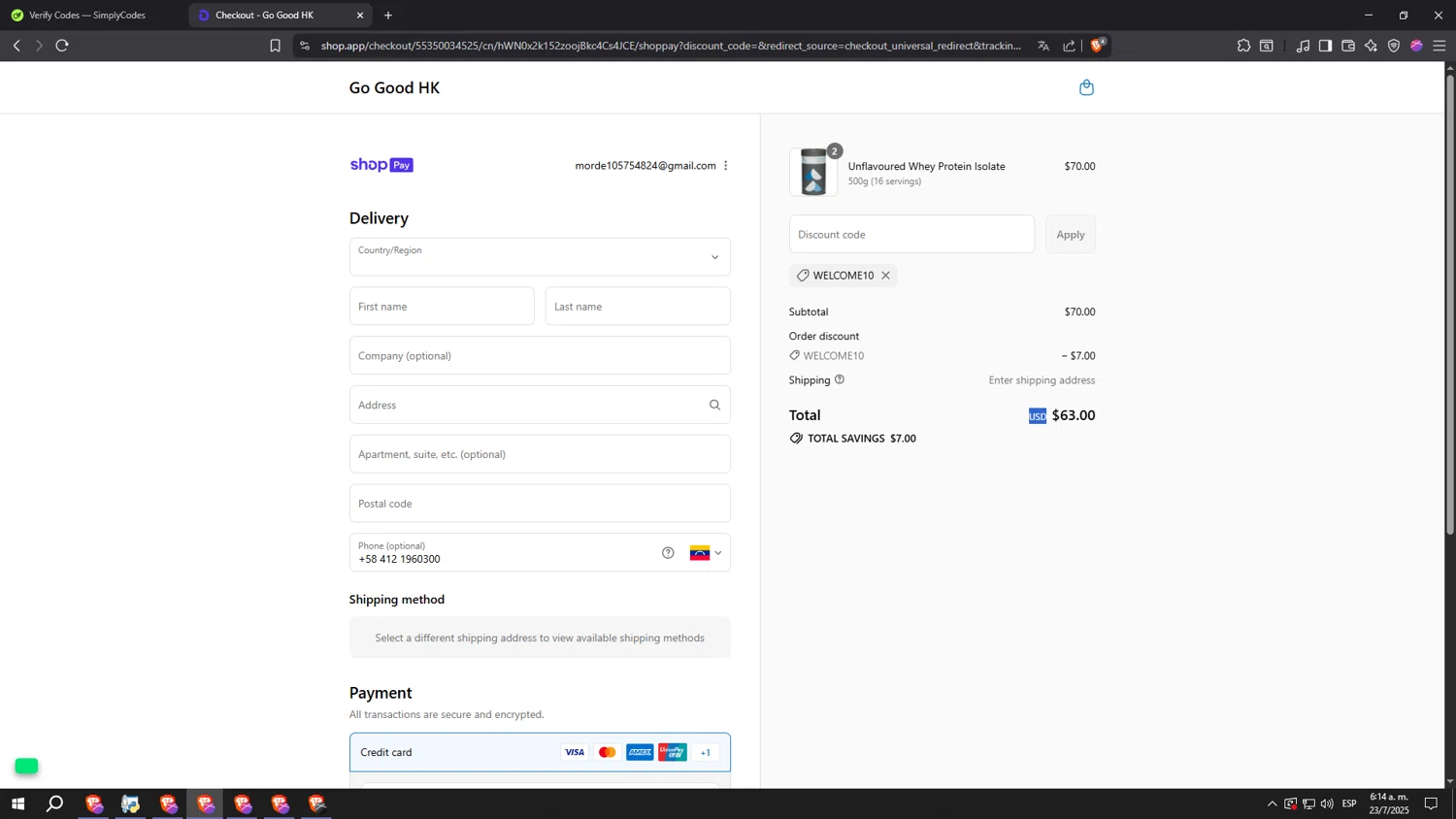Open the browser main menu

(1439, 46)
